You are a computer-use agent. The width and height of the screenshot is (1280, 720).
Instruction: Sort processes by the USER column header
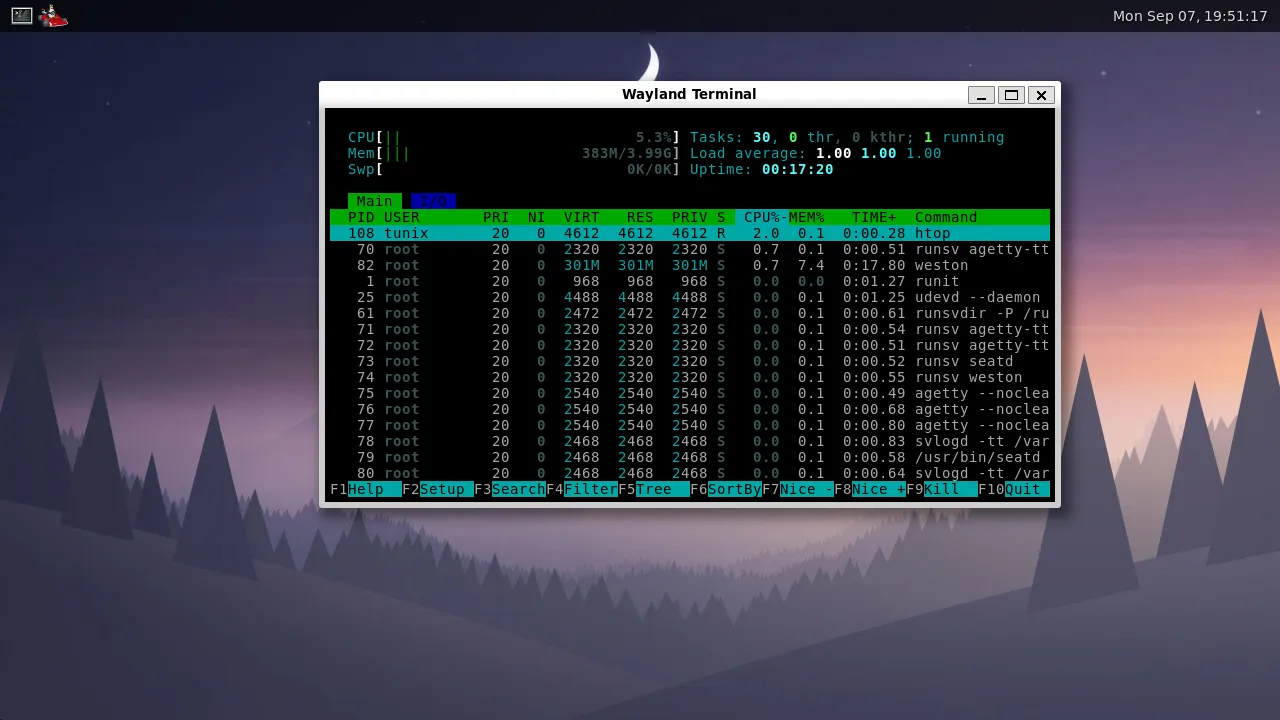[x=402, y=217]
